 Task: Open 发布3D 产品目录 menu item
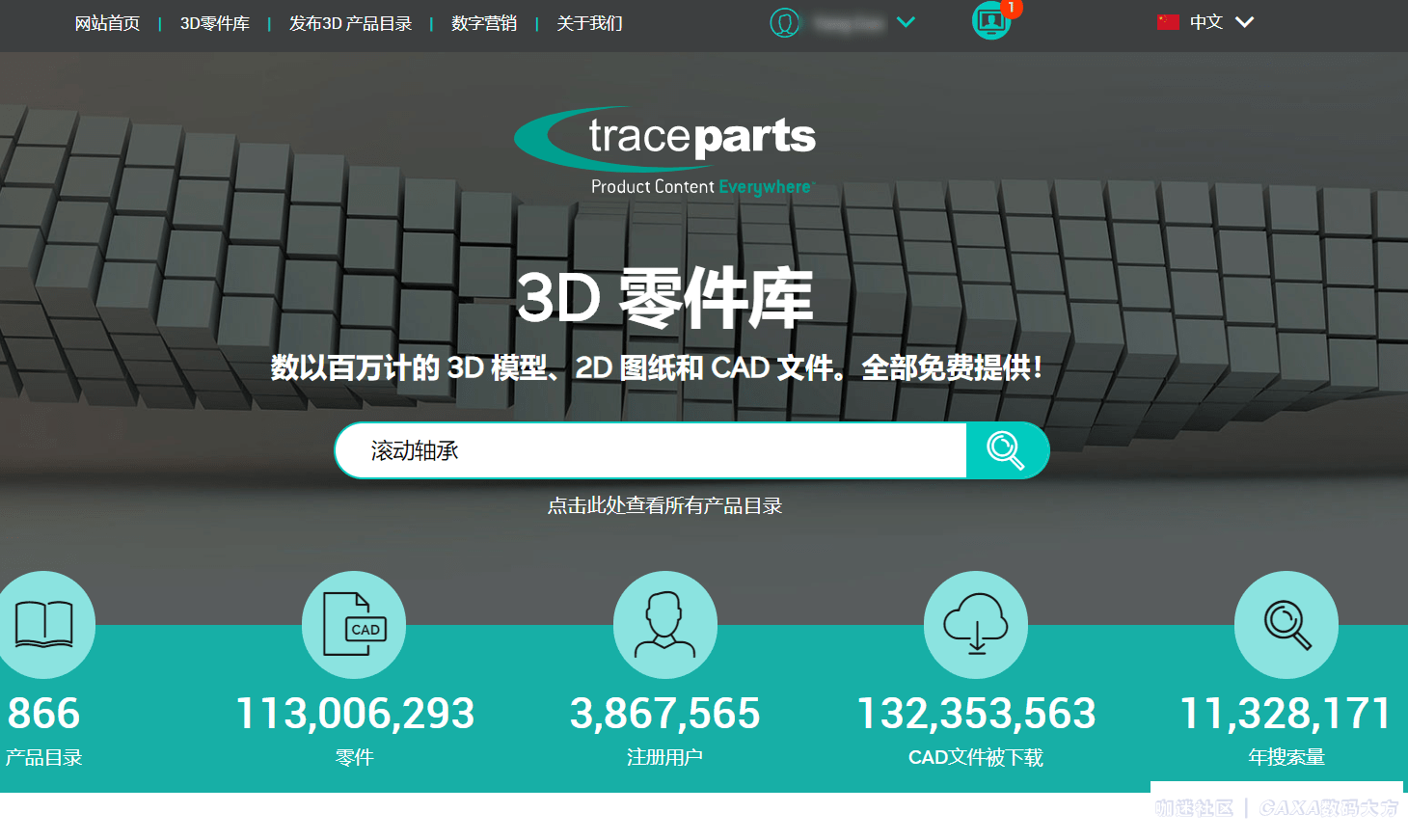point(350,23)
